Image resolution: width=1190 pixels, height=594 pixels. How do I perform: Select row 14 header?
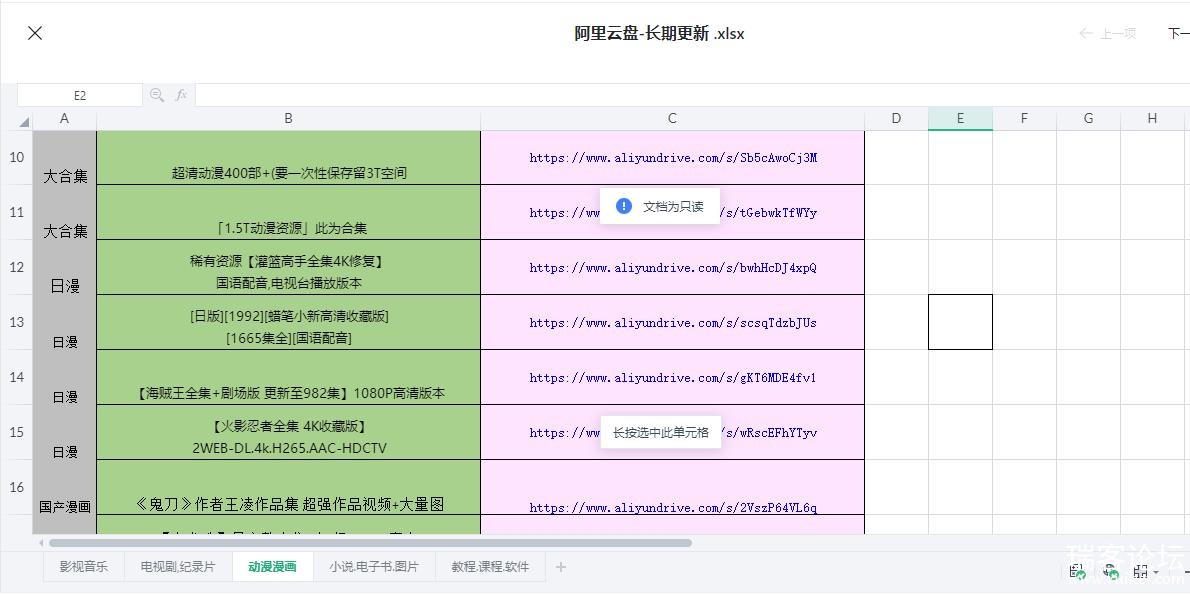tap(16, 377)
